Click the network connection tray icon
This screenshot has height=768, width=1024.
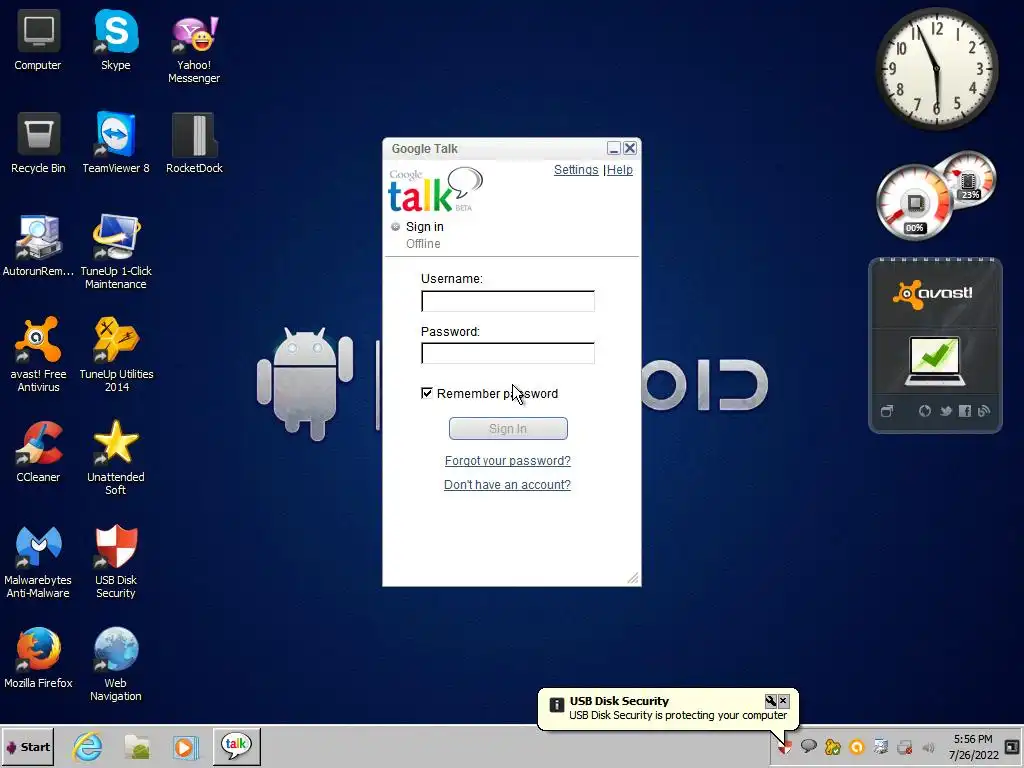pyautogui.click(x=880, y=746)
